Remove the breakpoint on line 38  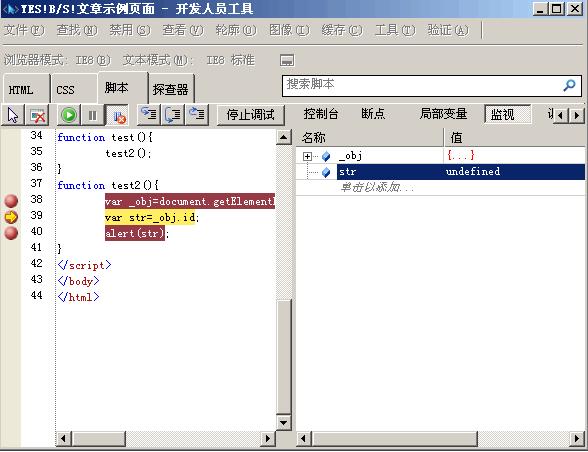[x=11, y=201]
